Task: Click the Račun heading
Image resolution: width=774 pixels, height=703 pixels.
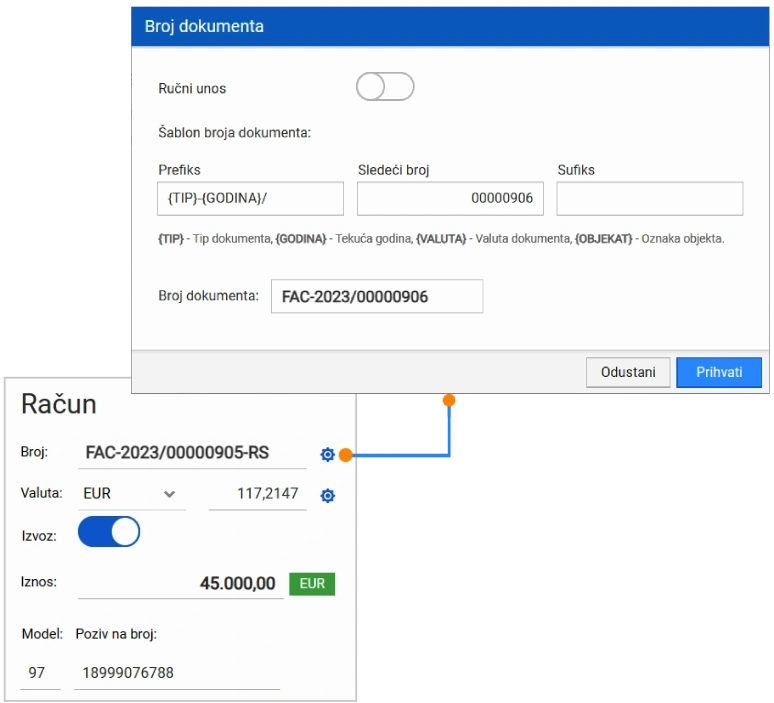Action: pos(59,404)
